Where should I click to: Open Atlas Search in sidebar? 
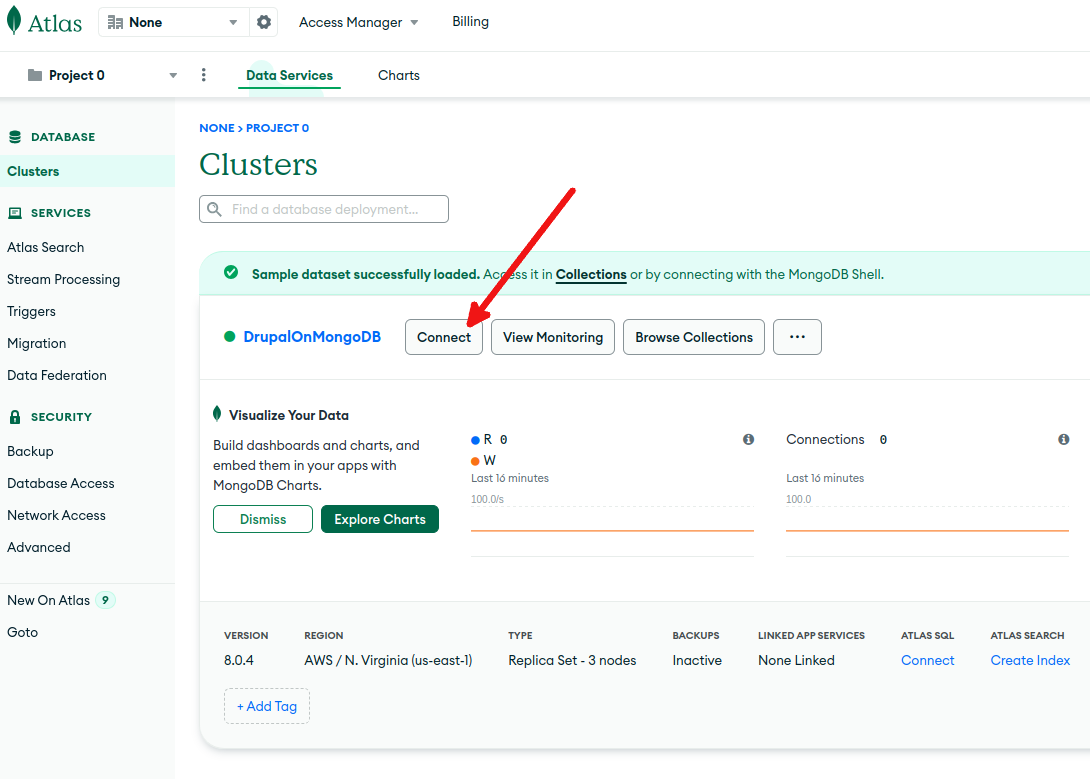(46, 247)
